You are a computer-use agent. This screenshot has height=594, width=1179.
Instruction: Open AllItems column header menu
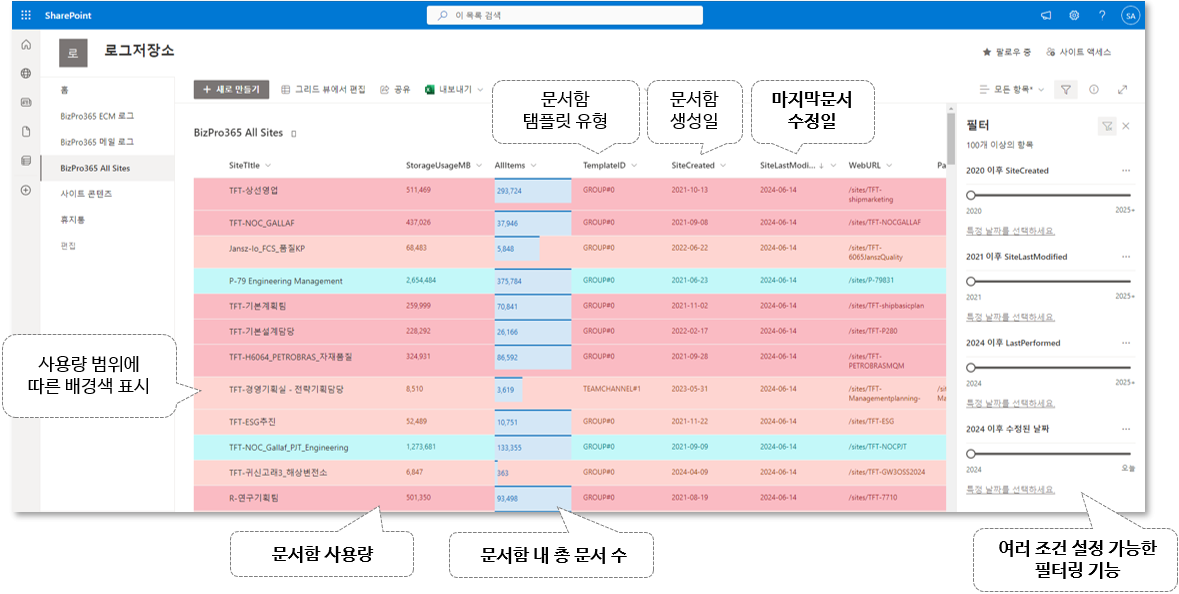[x=515, y=165]
